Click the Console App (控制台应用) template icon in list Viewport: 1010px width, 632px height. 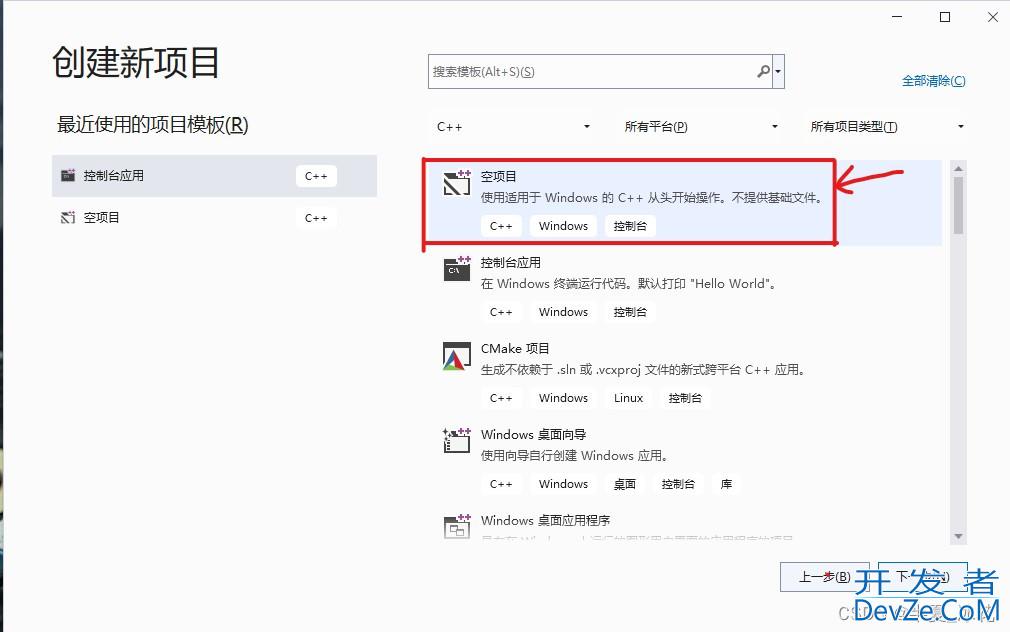[x=457, y=269]
